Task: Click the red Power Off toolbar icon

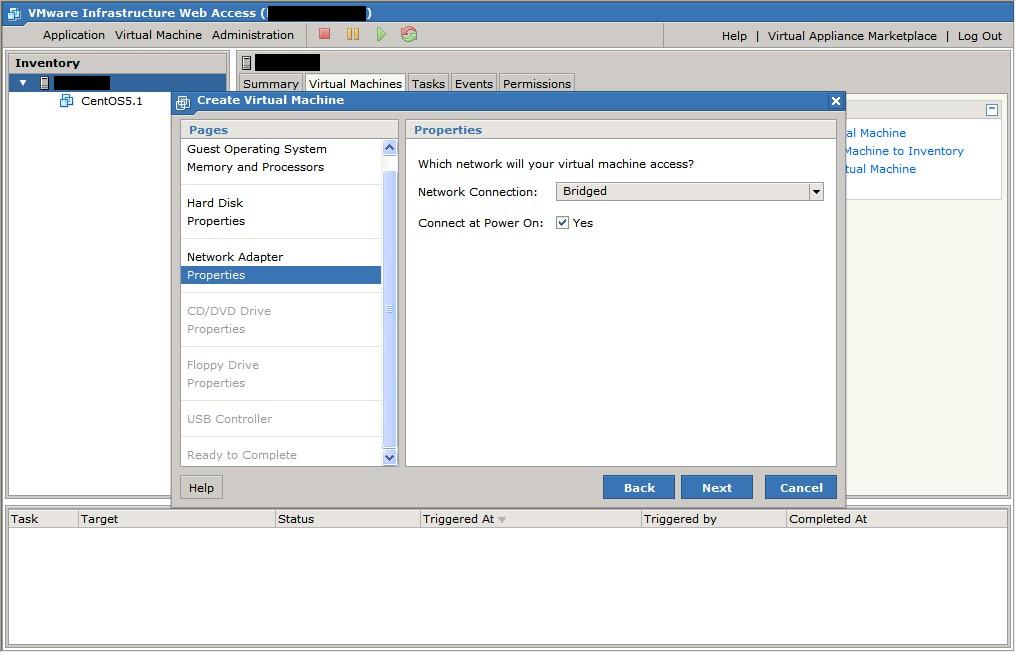Action: click(325, 34)
